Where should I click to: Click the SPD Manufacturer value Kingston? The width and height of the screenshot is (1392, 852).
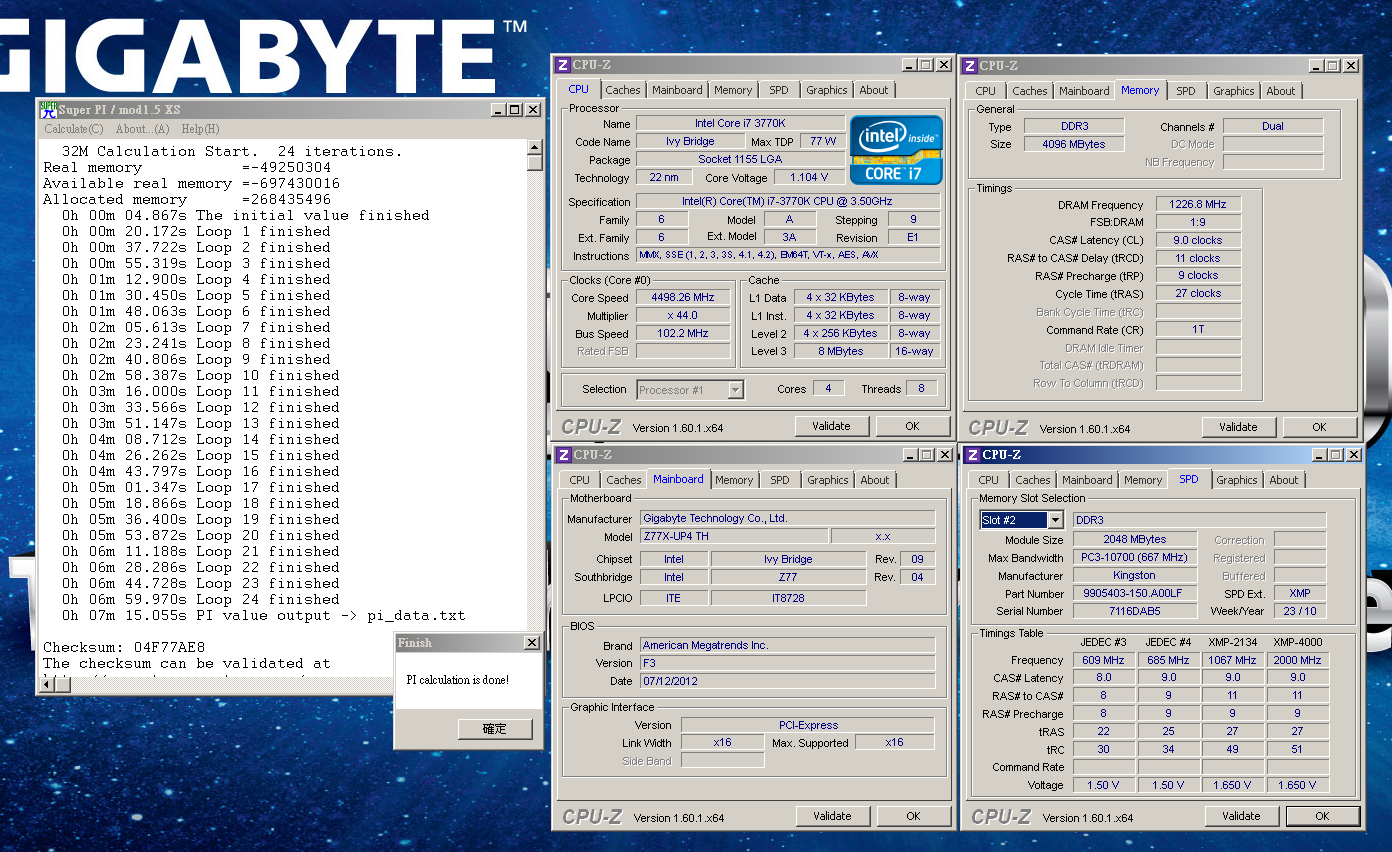1134,575
